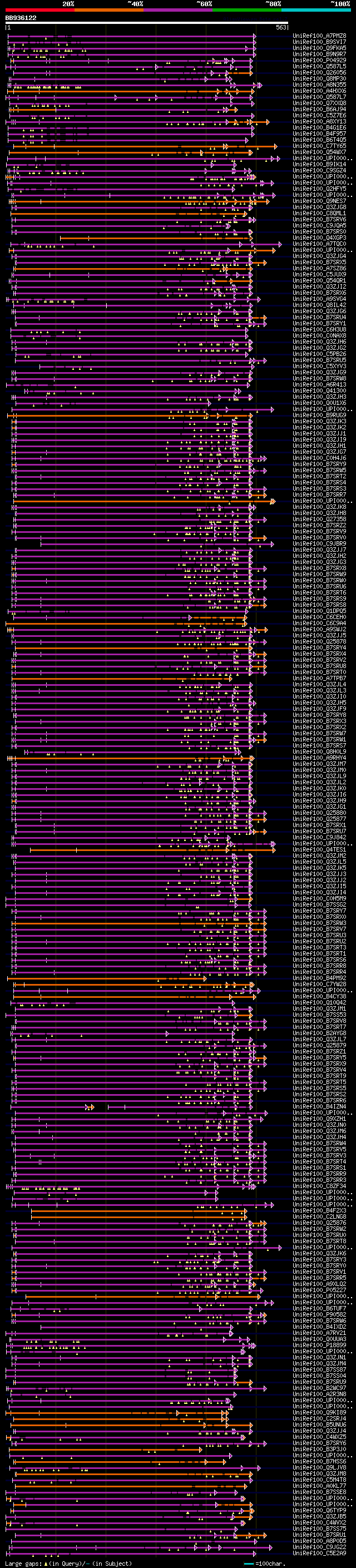Select hit label UniRef100_C0H4J6
This screenshot has width=356, height=1568.
pos(319,458)
